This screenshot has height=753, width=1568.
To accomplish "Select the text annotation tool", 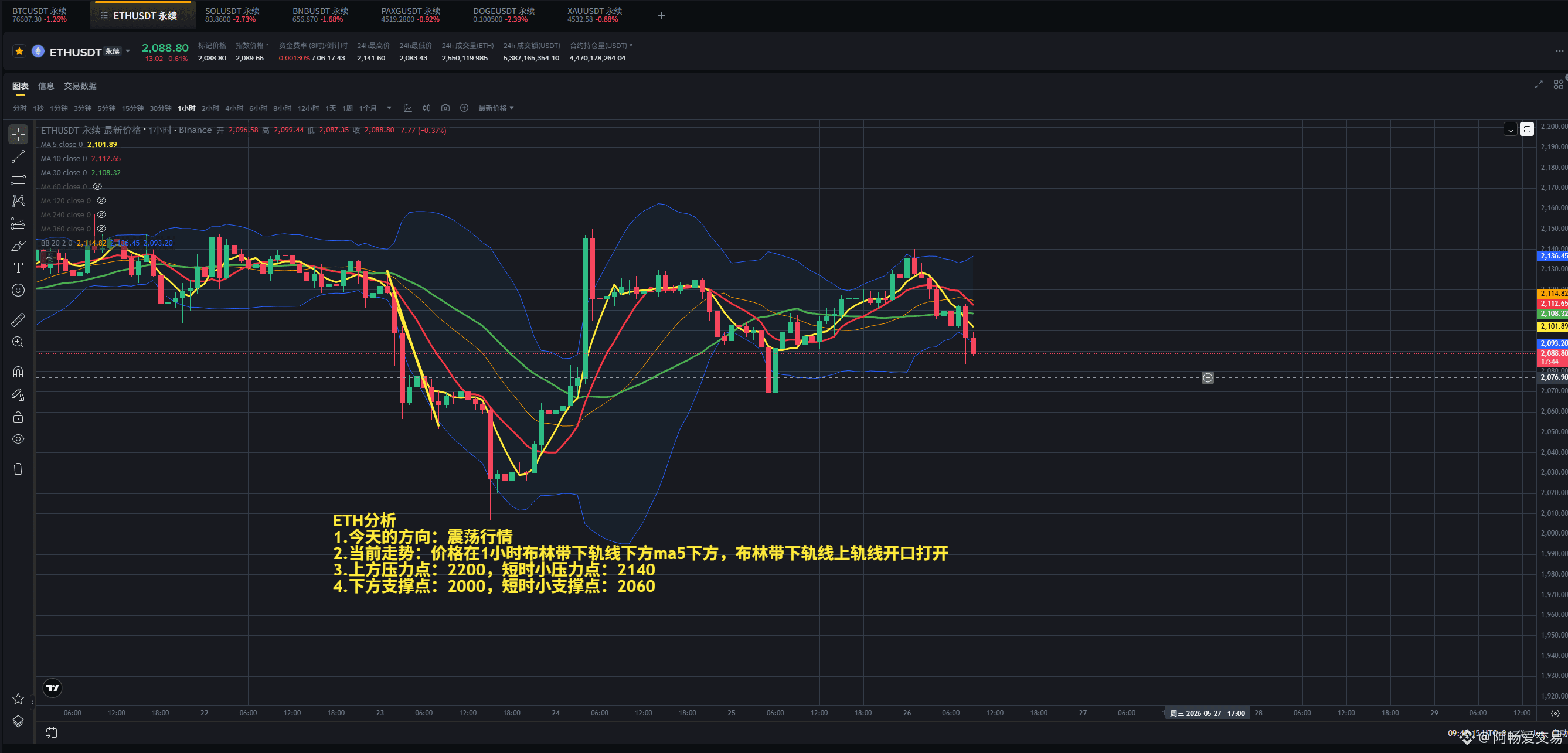I will click(18, 268).
